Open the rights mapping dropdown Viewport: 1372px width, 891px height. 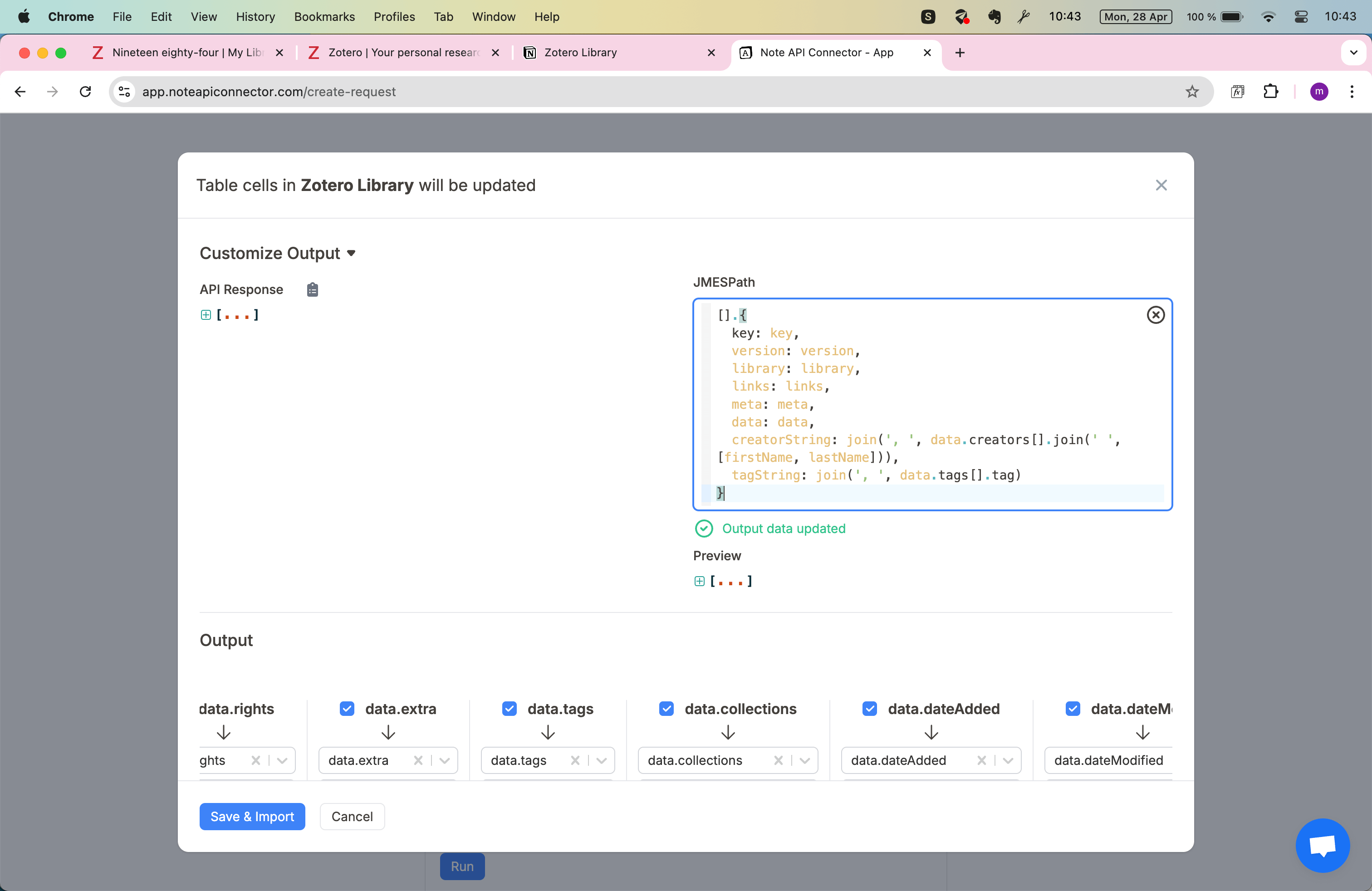pyautogui.click(x=281, y=760)
